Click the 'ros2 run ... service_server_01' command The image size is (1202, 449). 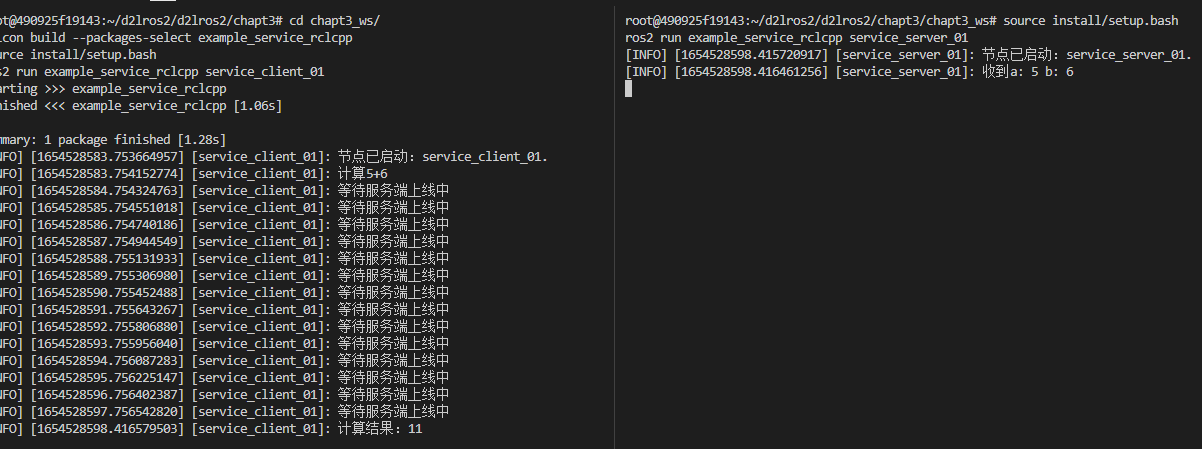[x=796, y=38]
